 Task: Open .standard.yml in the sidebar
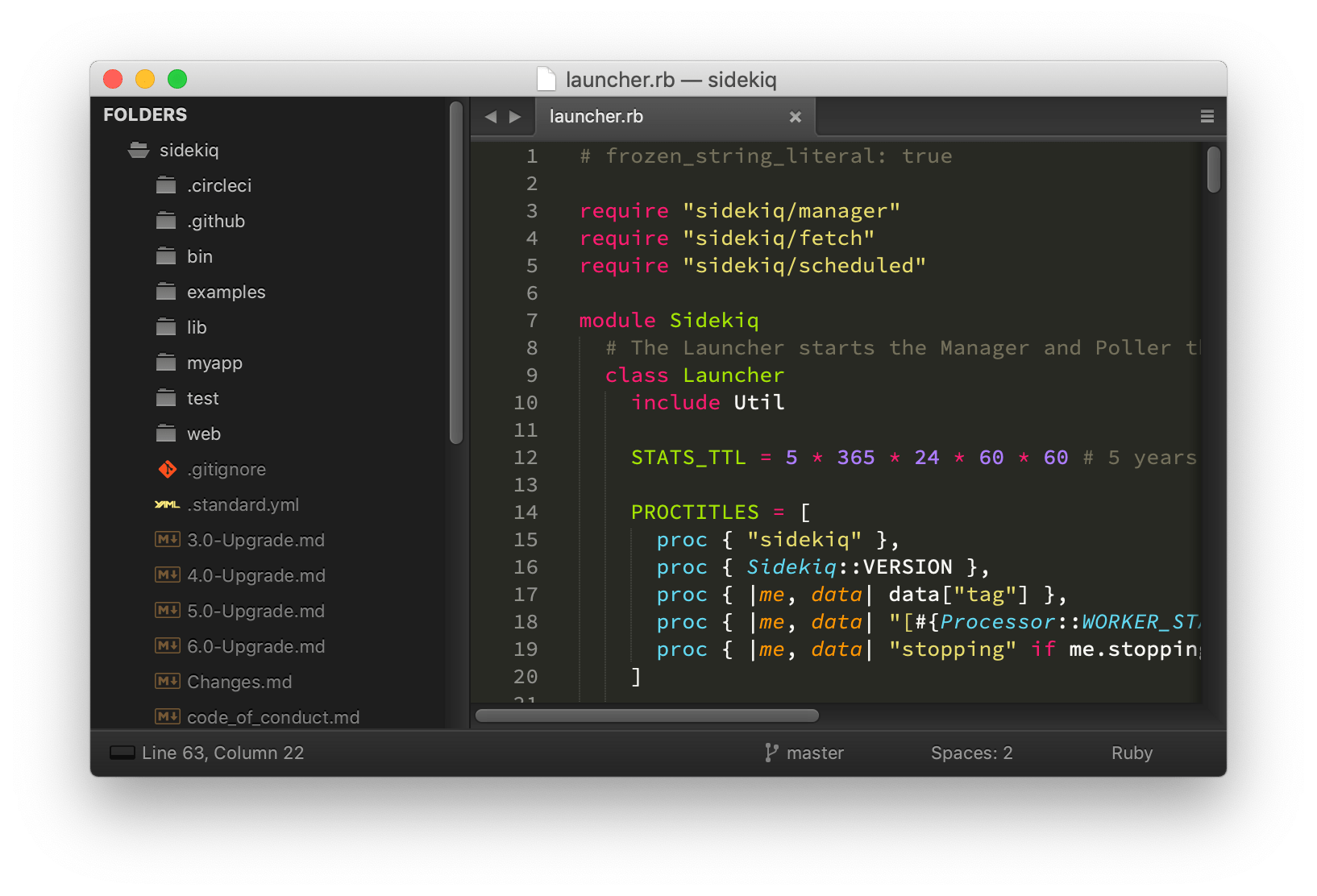tap(243, 504)
